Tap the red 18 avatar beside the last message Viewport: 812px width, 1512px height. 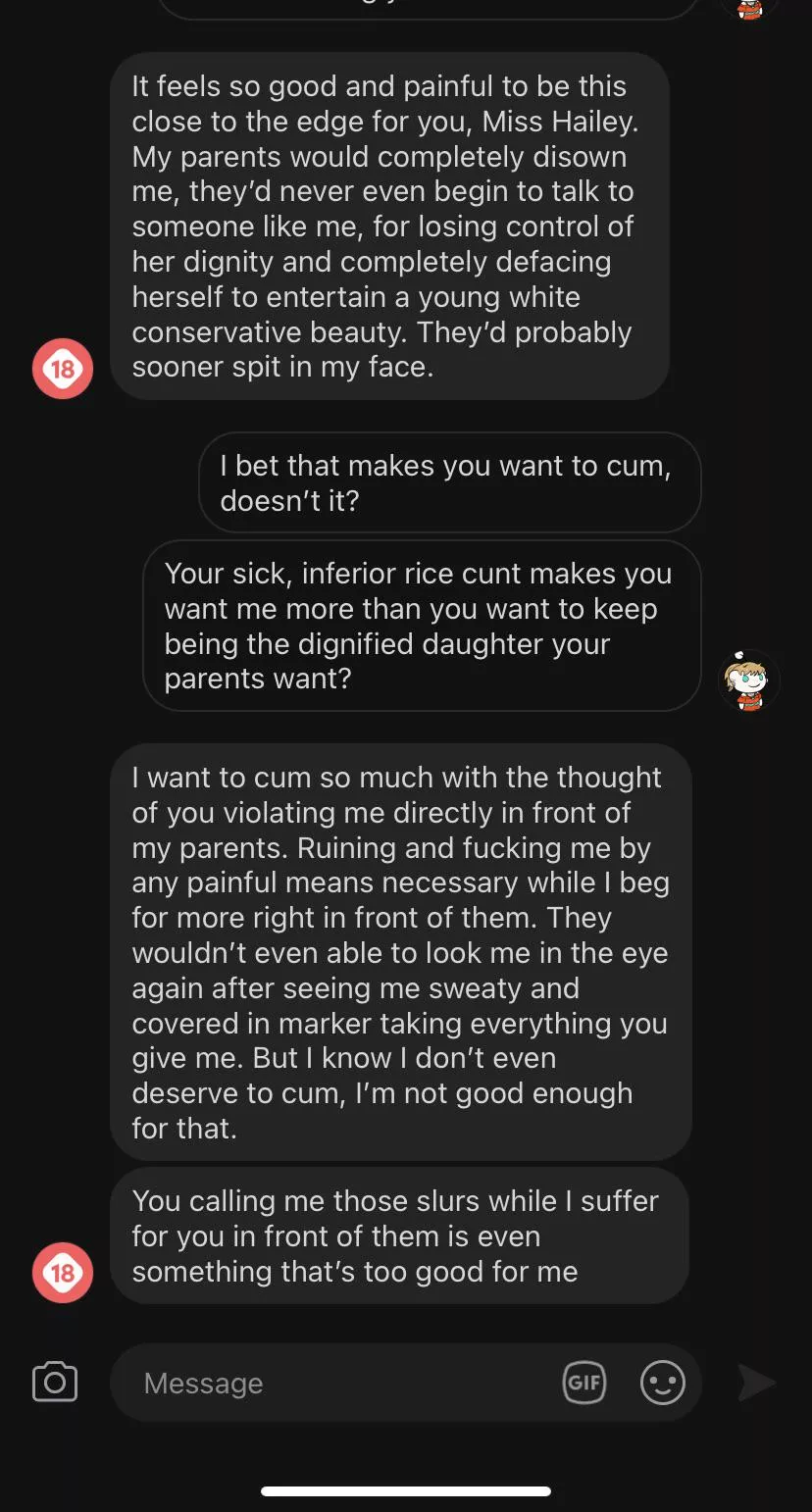(63, 1273)
